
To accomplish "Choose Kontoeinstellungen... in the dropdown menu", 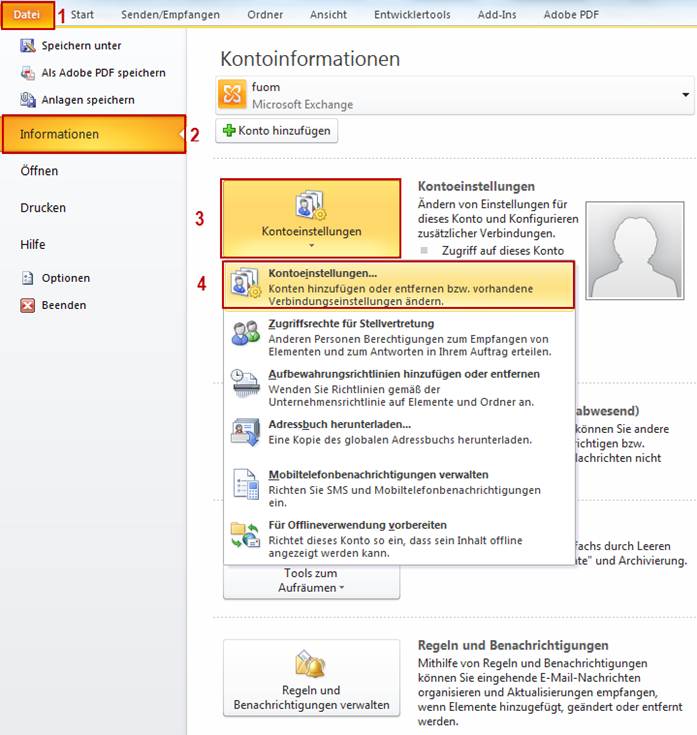I will point(400,284).
